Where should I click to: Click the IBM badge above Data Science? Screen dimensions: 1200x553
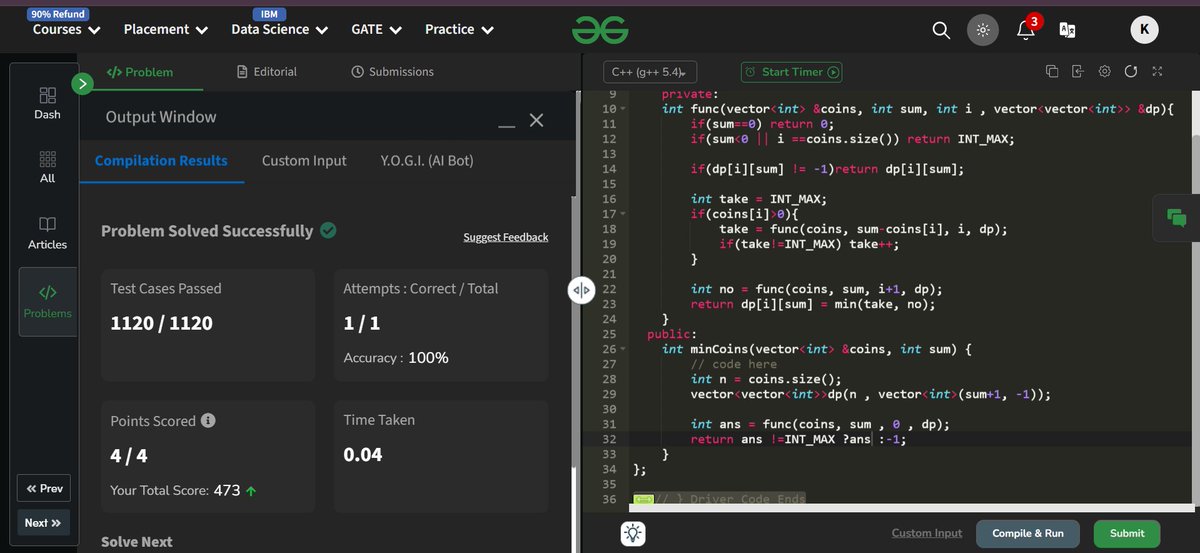(x=268, y=14)
